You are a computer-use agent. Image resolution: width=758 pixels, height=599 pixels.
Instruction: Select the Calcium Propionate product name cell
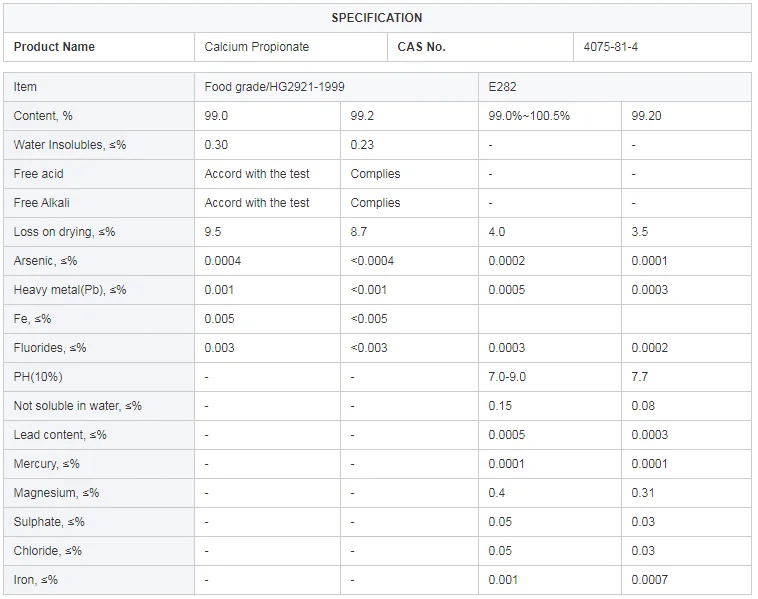tap(257, 47)
